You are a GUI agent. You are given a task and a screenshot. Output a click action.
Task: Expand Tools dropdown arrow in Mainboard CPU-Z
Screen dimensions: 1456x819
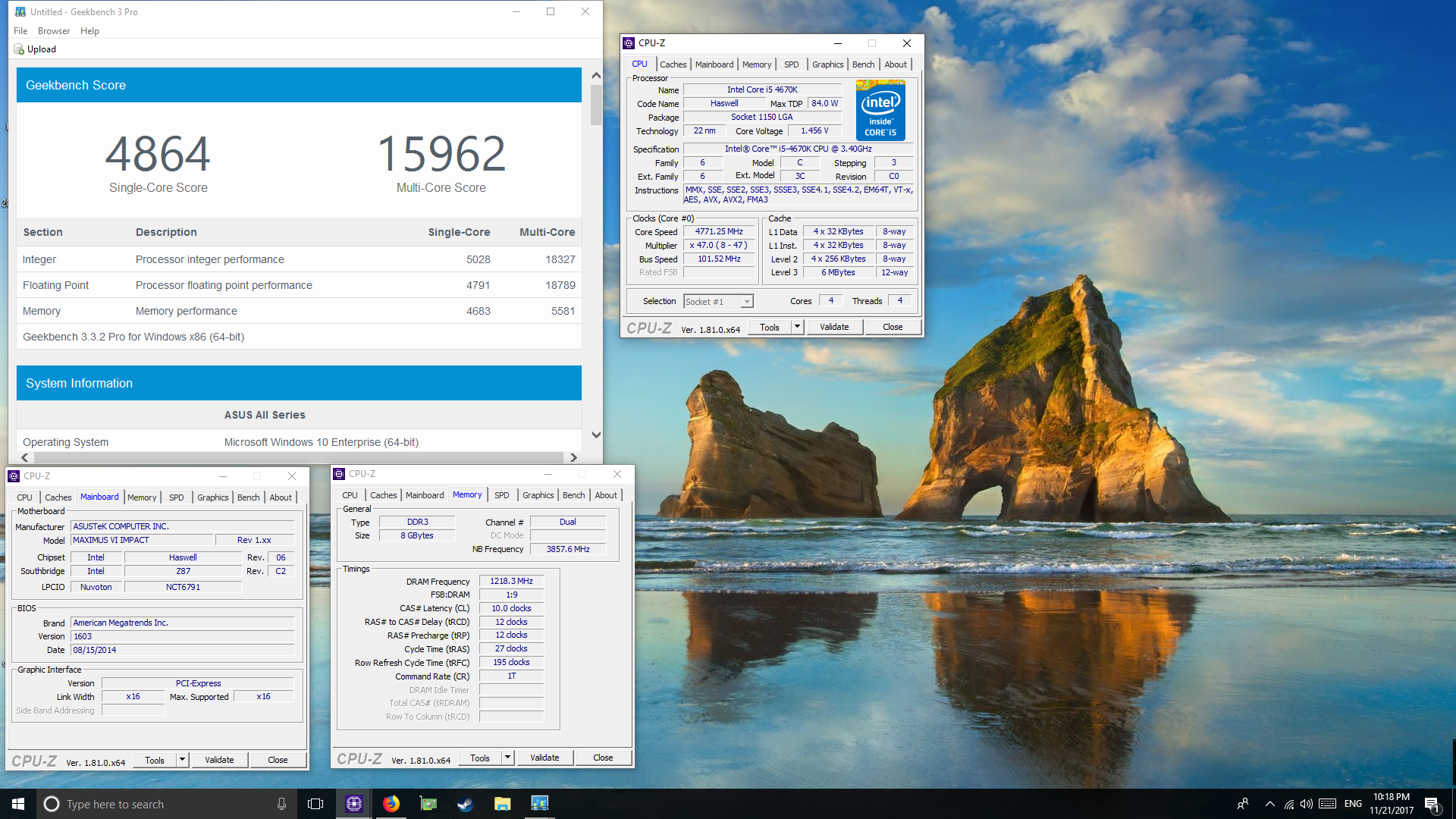point(182,760)
